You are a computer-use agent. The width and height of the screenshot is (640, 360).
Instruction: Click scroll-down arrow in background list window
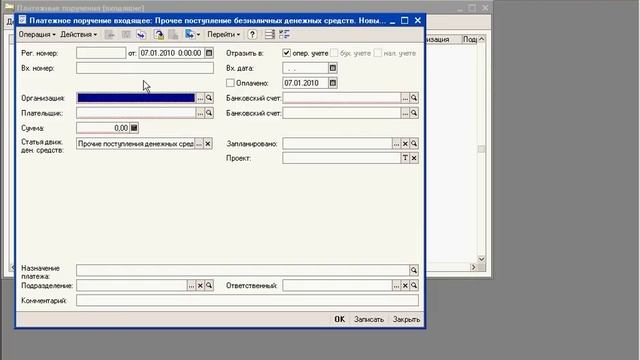[481, 259]
